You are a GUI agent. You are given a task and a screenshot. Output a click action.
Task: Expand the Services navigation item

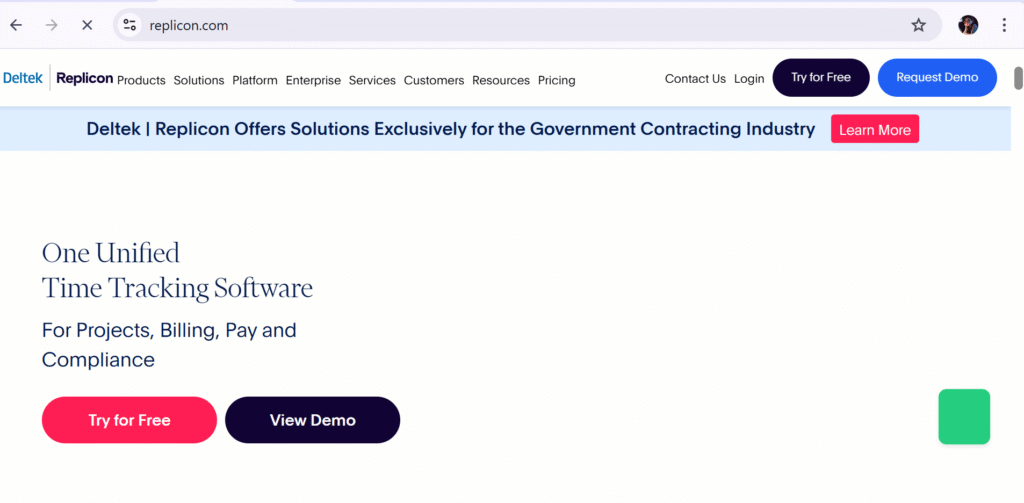pos(372,80)
